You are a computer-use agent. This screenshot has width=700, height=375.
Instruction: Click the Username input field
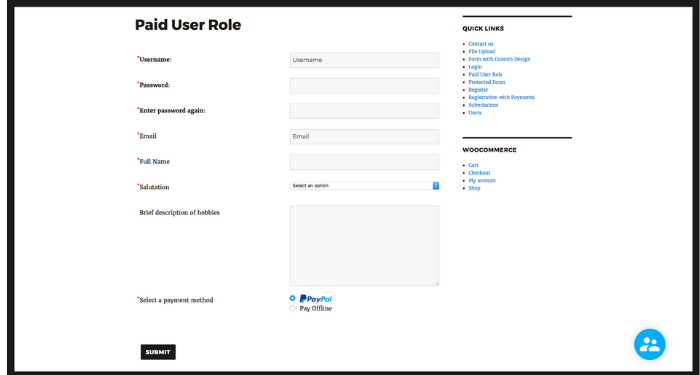point(364,60)
